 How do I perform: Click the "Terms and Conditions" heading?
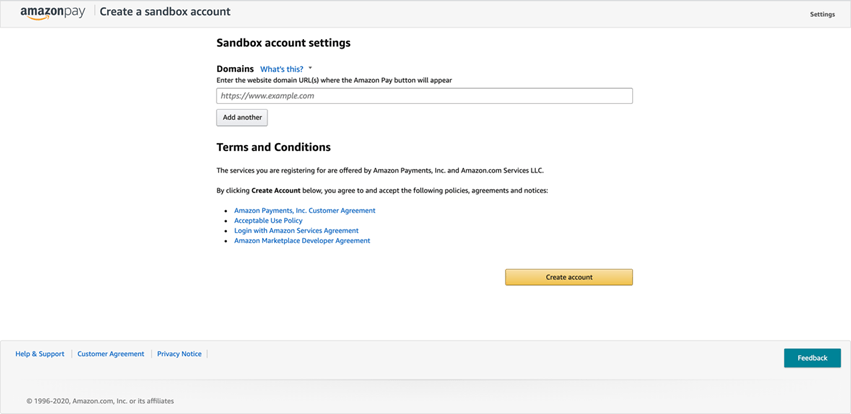click(273, 147)
